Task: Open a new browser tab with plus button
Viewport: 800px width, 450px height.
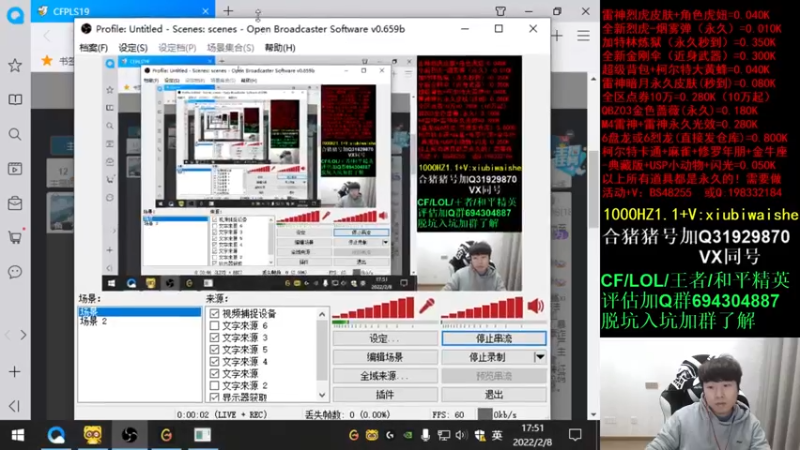Action: click(x=228, y=11)
